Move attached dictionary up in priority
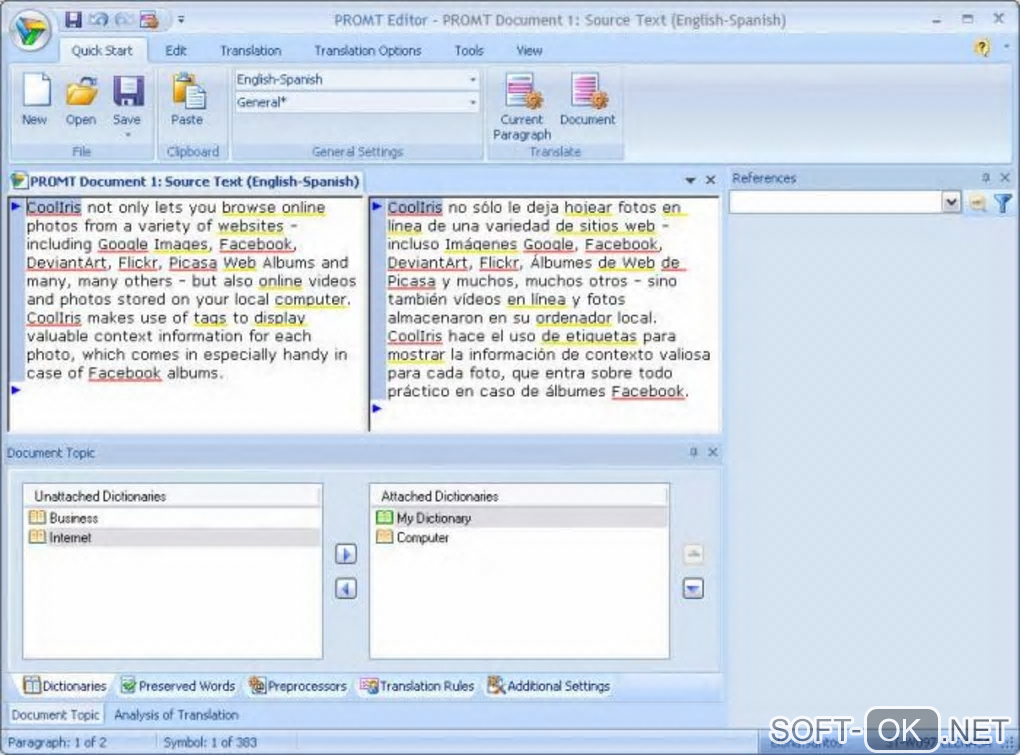Screen dimensions: 1020x755 point(693,555)
